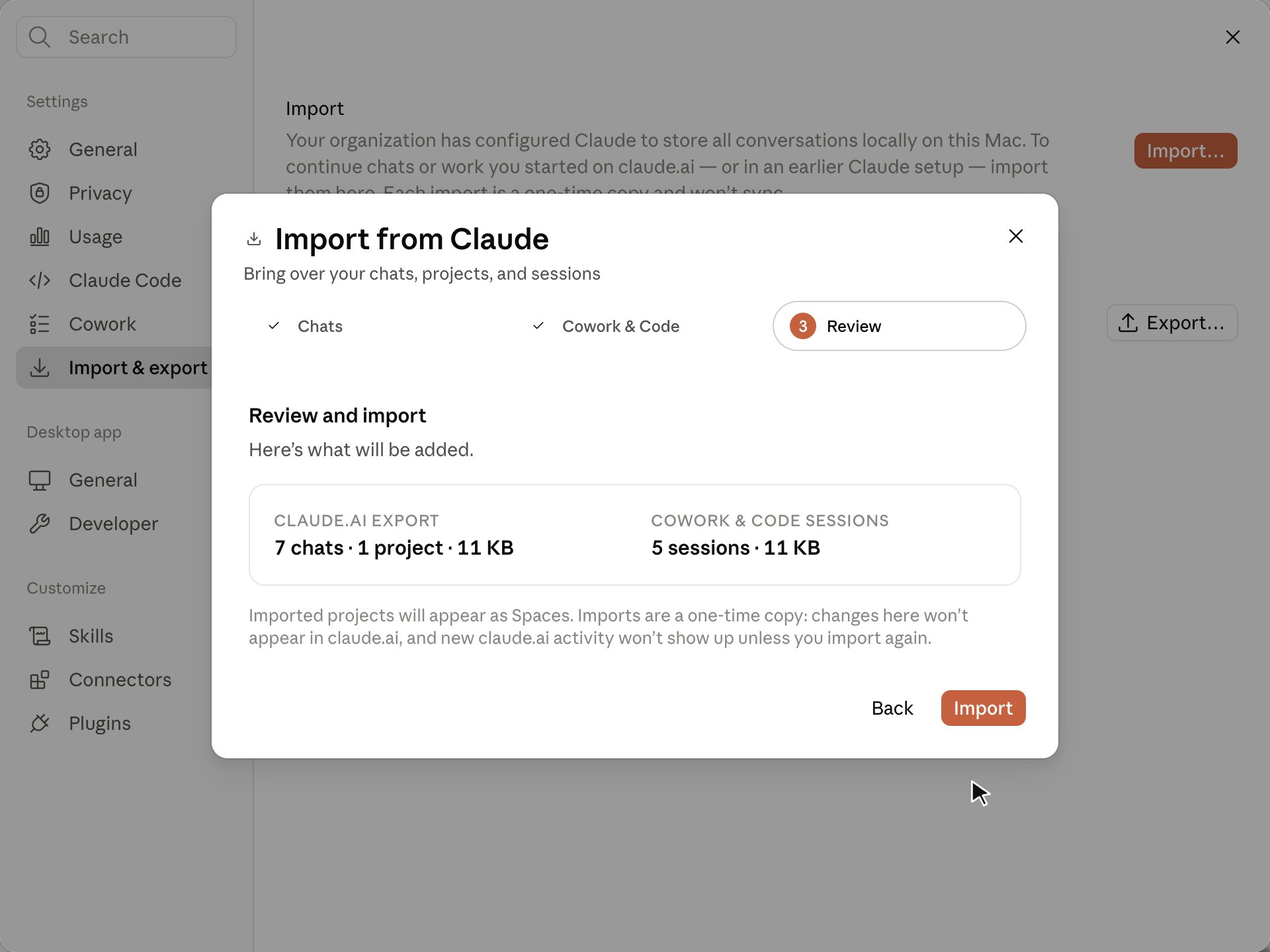Click the checkmark beside Cowork & Code
The width and height of the screenshot is (1270, 952).
538,326
